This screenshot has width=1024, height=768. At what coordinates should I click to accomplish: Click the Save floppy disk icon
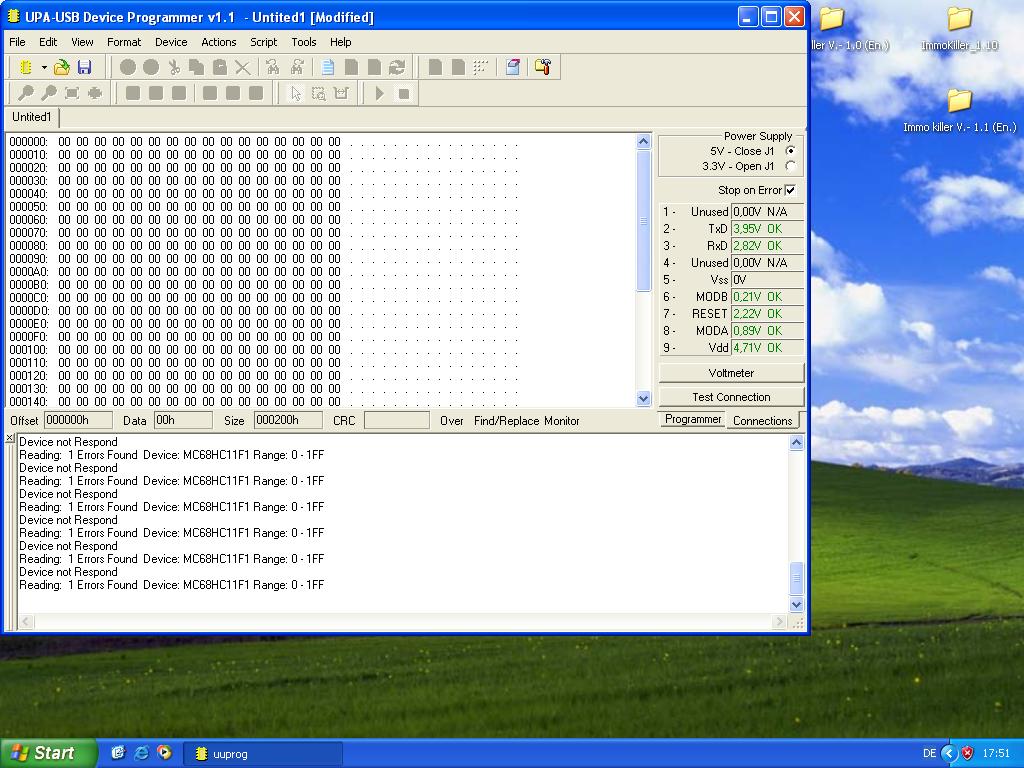[x=84, y=67]
